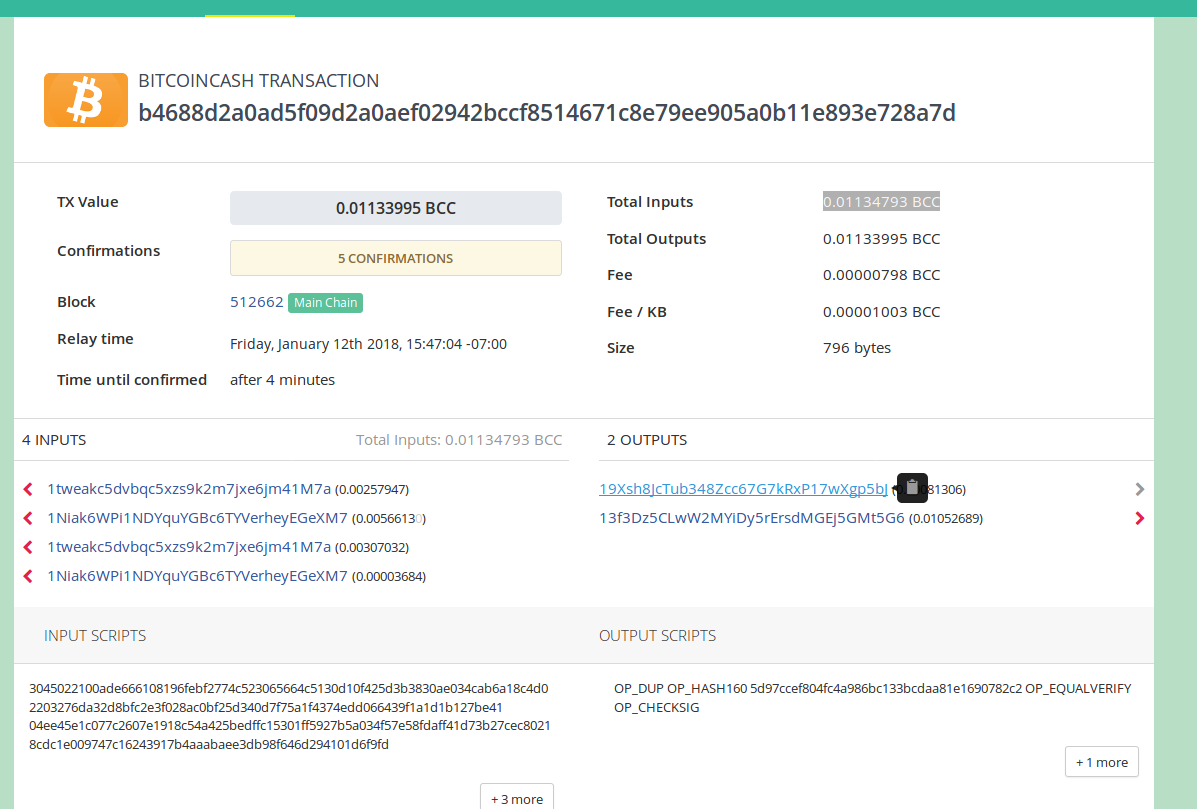Click the red arrow beside 1tweakc5 input (0.00307032)

28,547
